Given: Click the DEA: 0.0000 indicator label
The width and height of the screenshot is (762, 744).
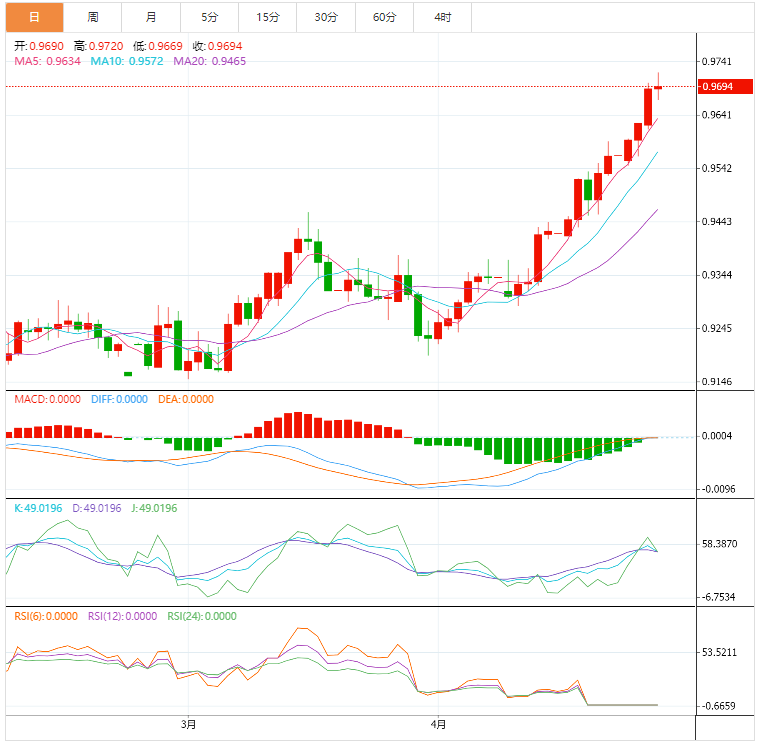Looking at the screenshot, I should click(x=186, y=399).
